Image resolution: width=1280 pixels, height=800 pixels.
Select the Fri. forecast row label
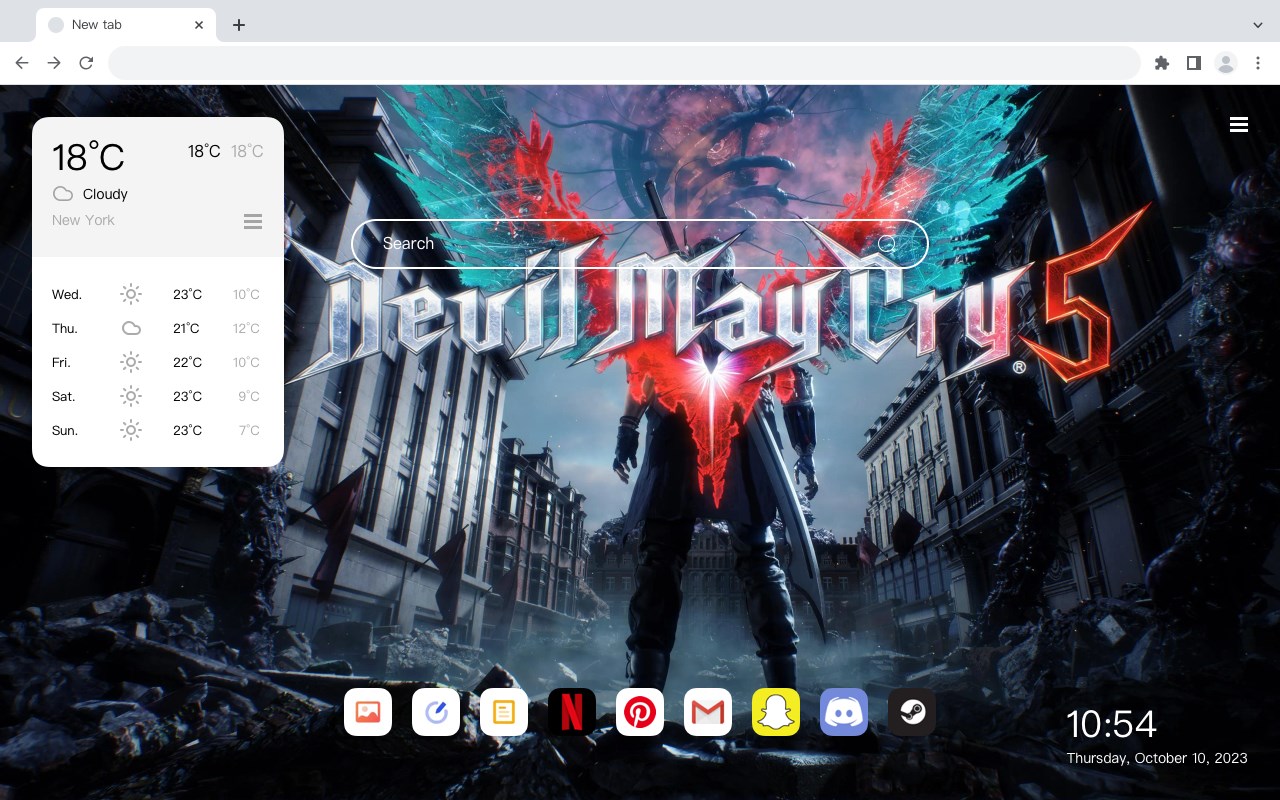(x=61, y=362)
